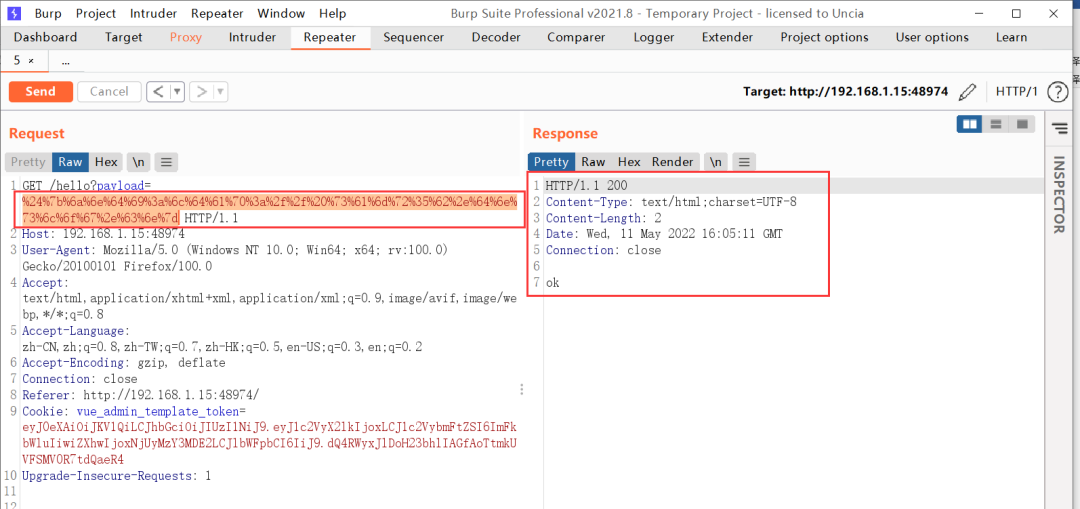Switch Response view to Render
Viewport: 1080px width, 509px height.
(x=673, y=162)
